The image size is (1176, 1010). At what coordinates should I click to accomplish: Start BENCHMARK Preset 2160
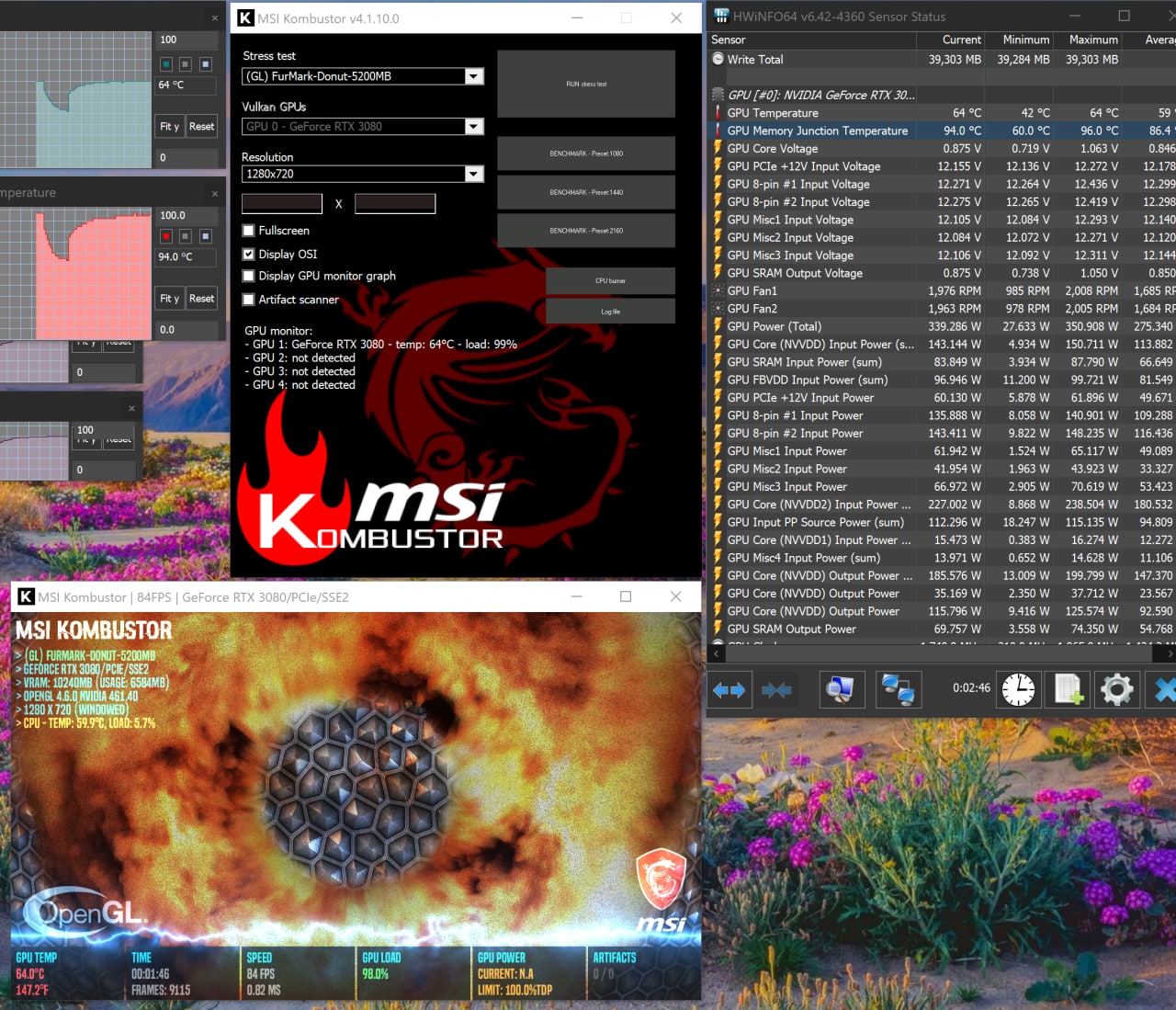pyautogui.click(x=586, y=231)
